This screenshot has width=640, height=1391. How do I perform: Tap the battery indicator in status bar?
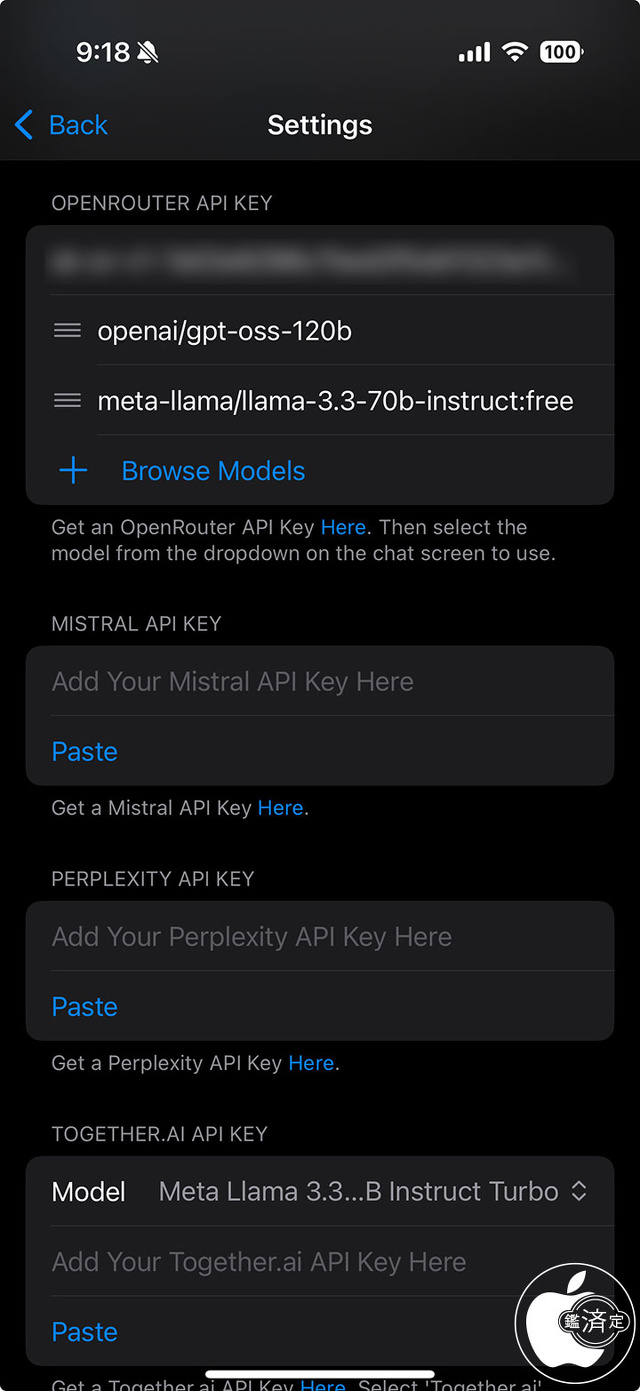tap(561, 52)
